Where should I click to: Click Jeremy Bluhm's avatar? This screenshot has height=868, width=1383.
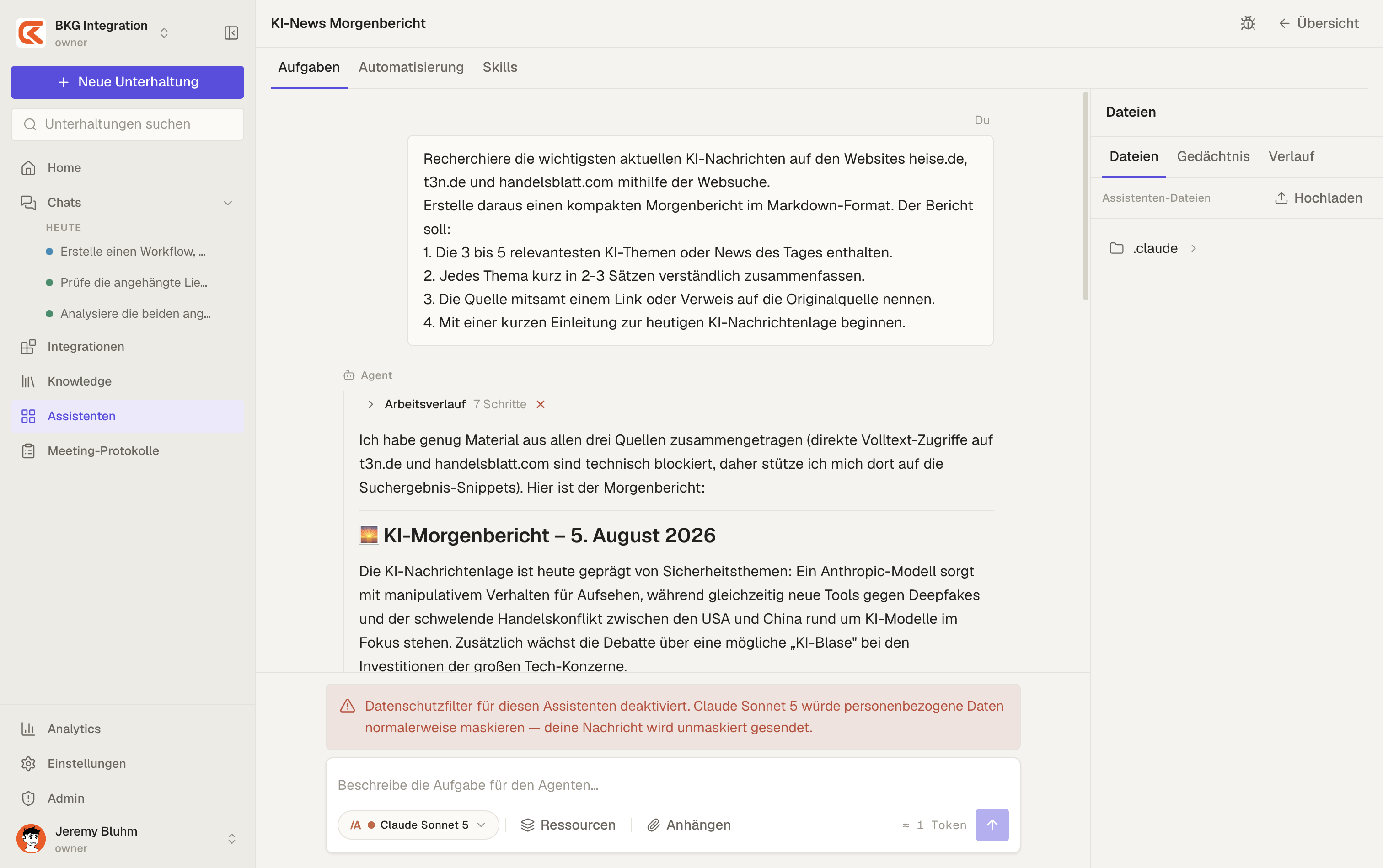(x=31, y=839)
